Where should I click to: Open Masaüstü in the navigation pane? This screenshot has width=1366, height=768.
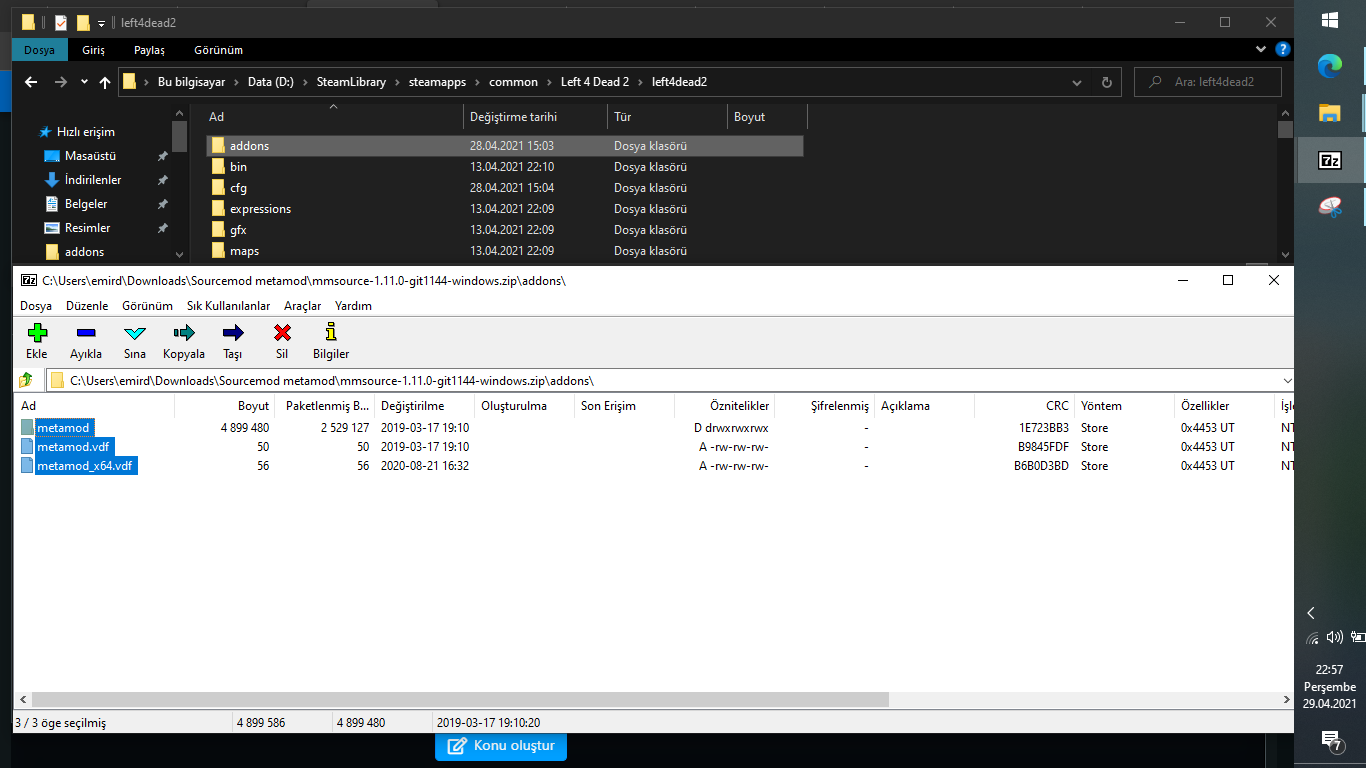point(90,156)
